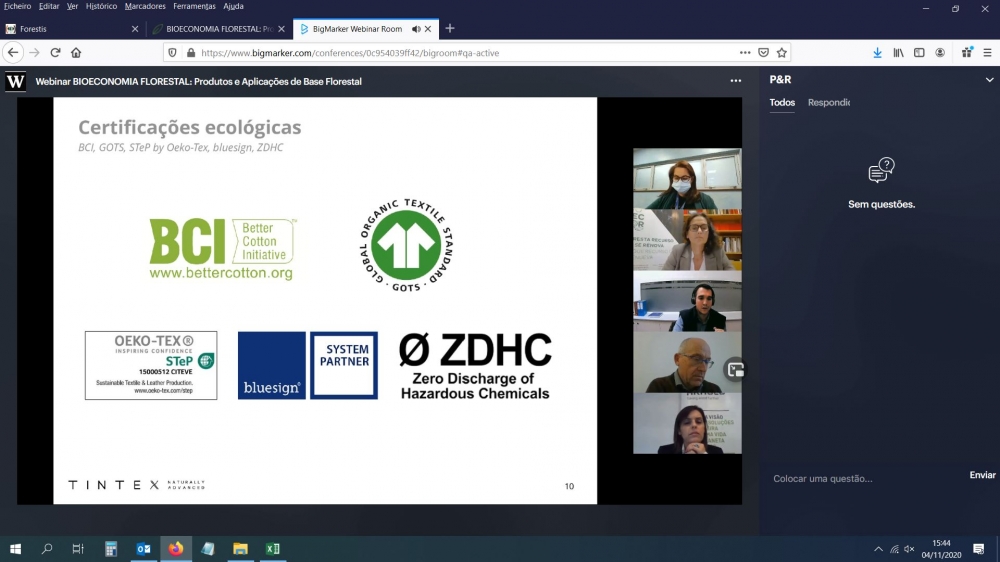The width and height of the screenshot is (1000, 562).
Task: Select the man with headset video thumbnail
Action: tap(687, 301)
